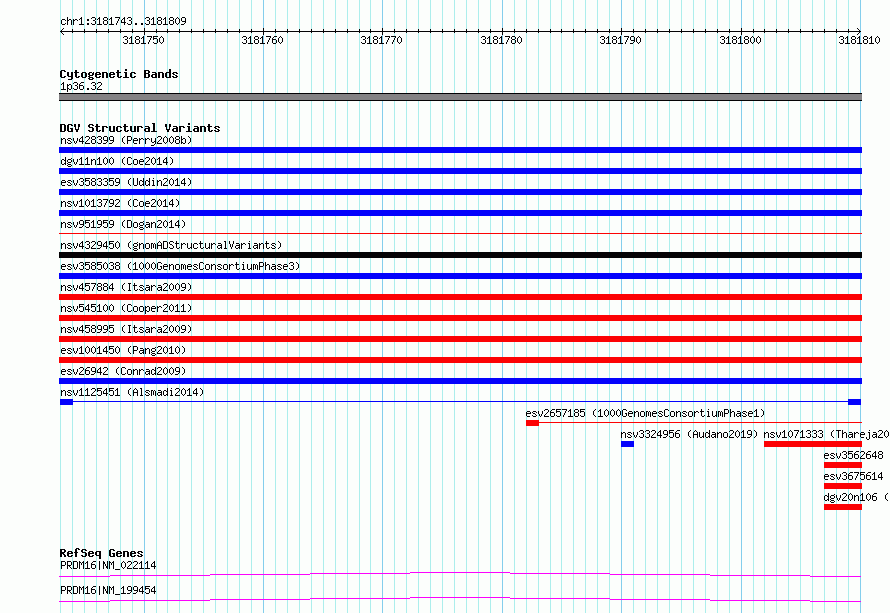Open PRDM16|NM_022114 transcript label

(x=108, y=565)
